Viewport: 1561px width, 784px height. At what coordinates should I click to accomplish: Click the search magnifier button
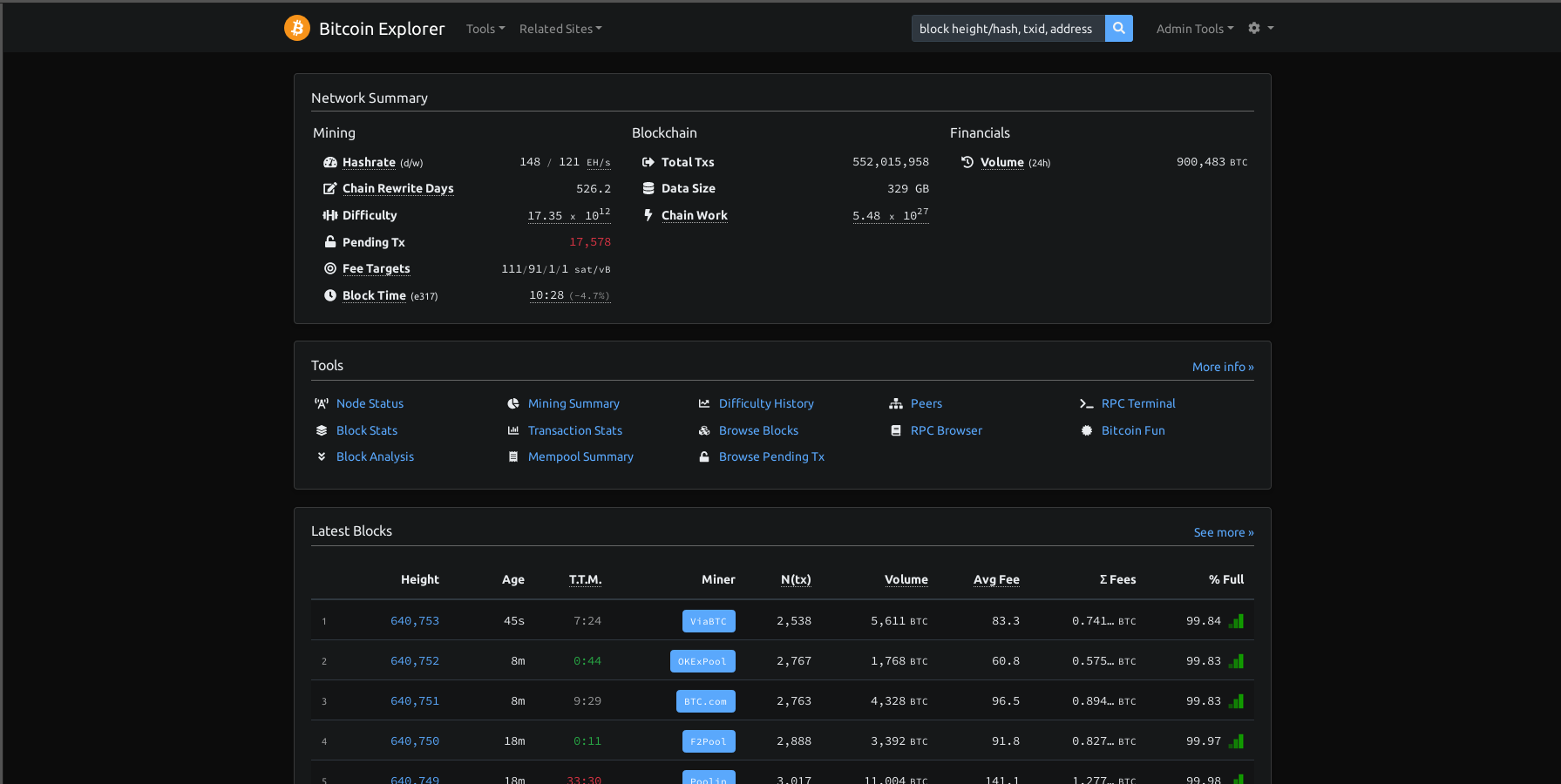[1119, 28]
